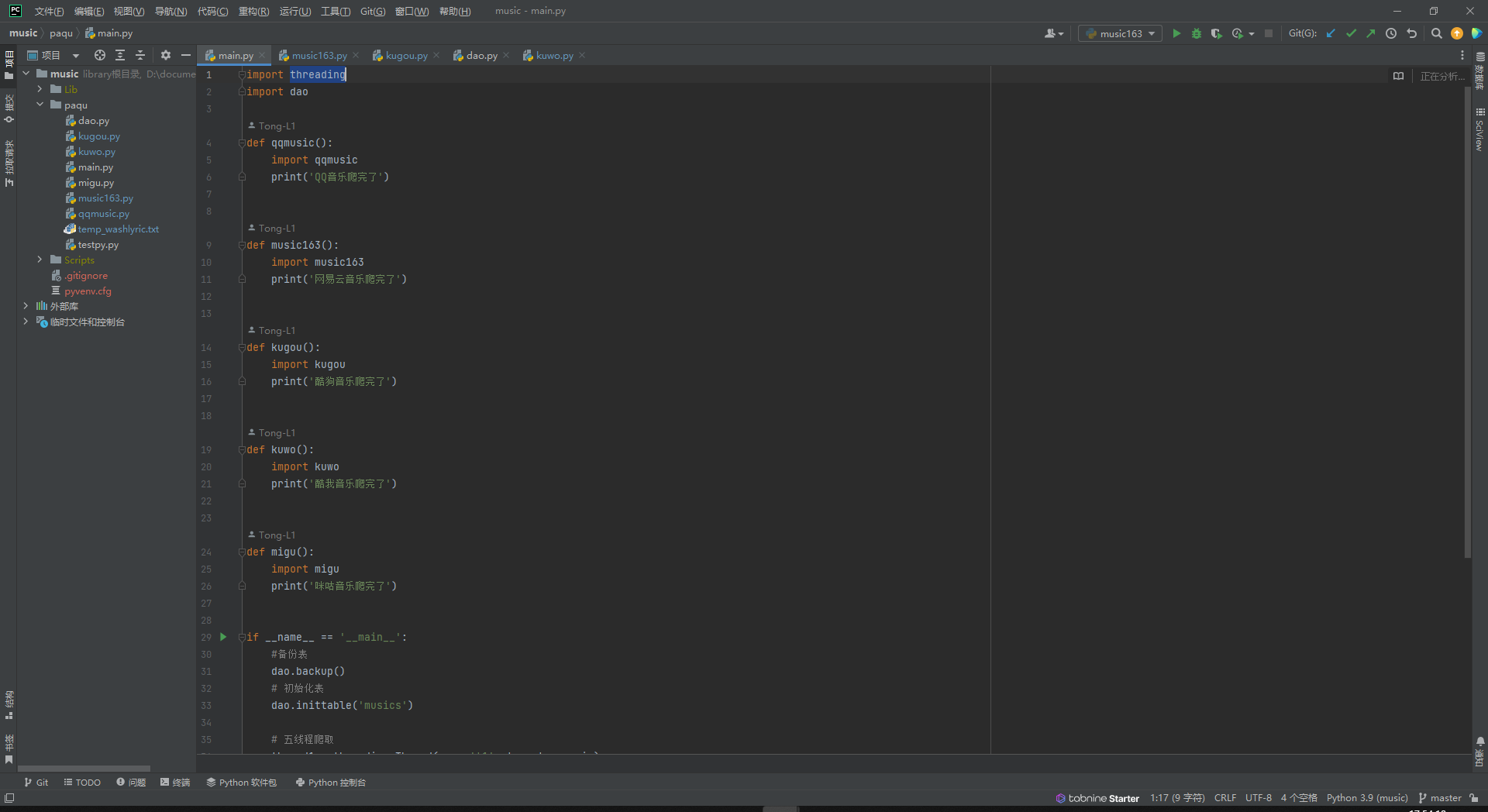This screenshot has height=812, width=1488.
Task: Expand all nodes in project tree
Action: [120, 55]
